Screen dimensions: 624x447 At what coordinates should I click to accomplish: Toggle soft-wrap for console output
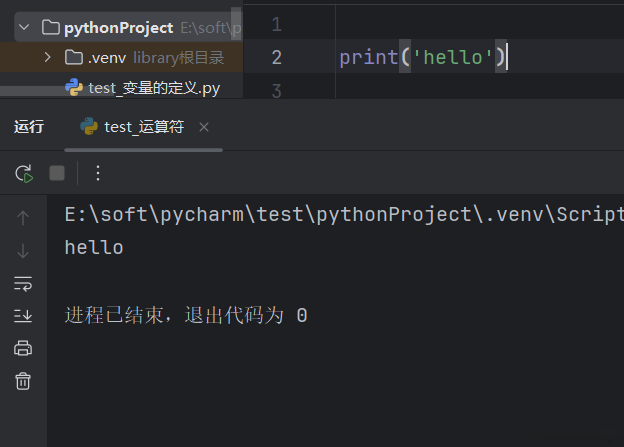23,284
